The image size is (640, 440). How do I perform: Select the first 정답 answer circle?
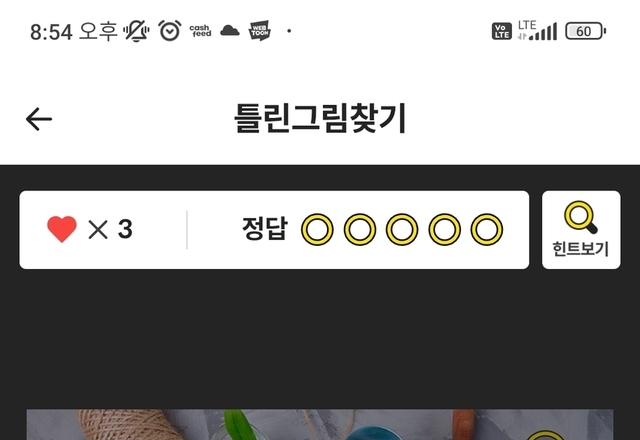click(317, 229)
